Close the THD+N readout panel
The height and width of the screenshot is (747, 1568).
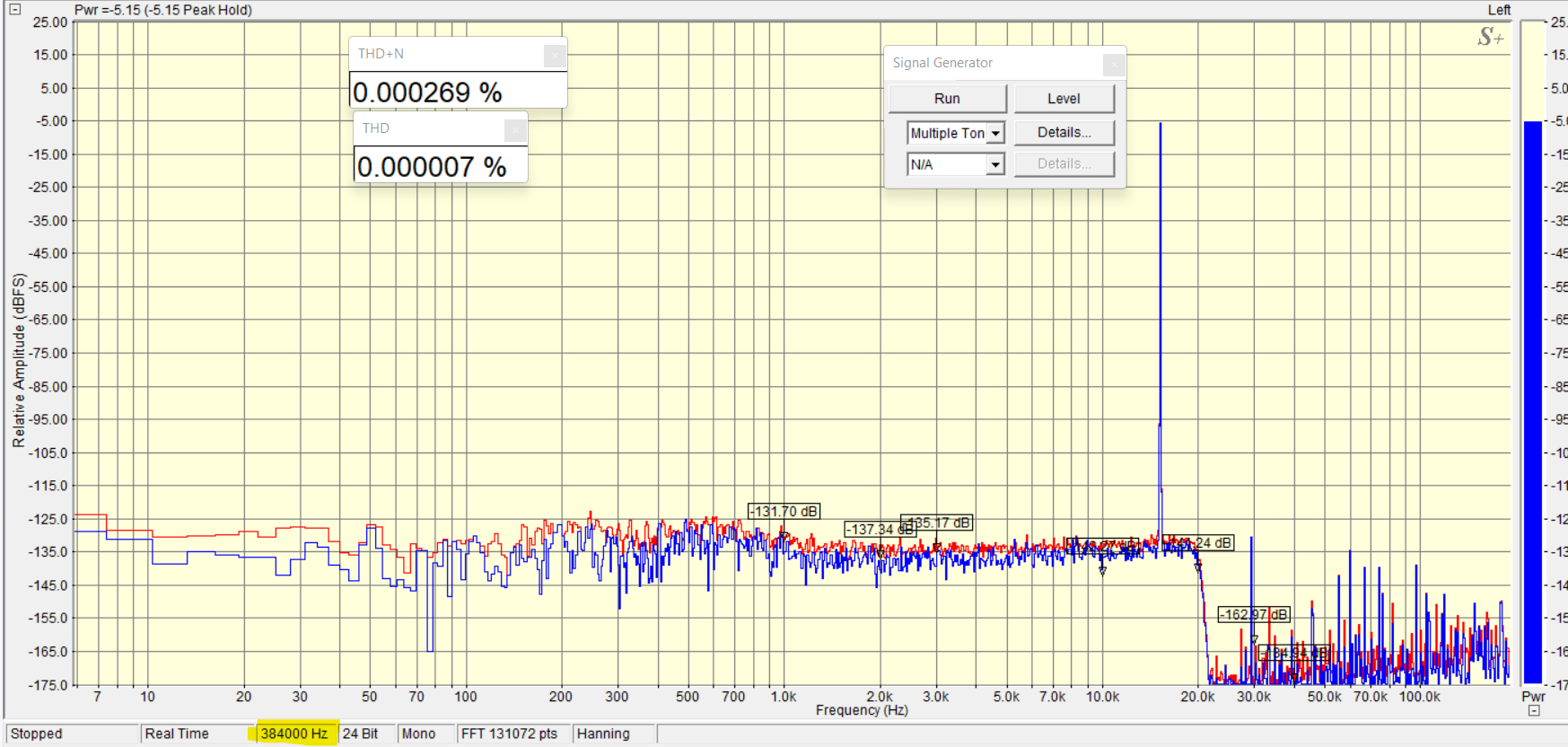[x=555, y=56]
